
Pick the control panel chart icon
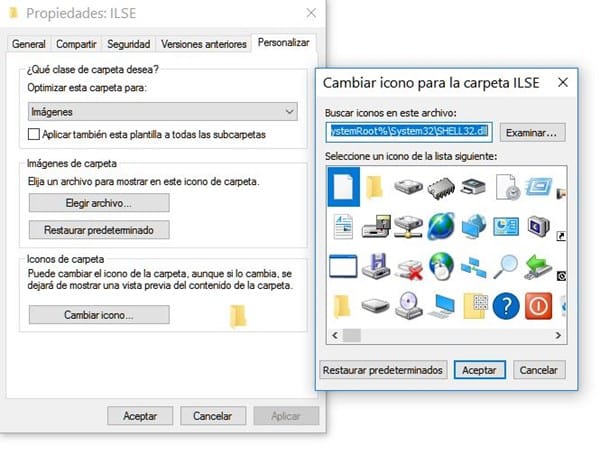pyautogui.click(x=506, y=226)
